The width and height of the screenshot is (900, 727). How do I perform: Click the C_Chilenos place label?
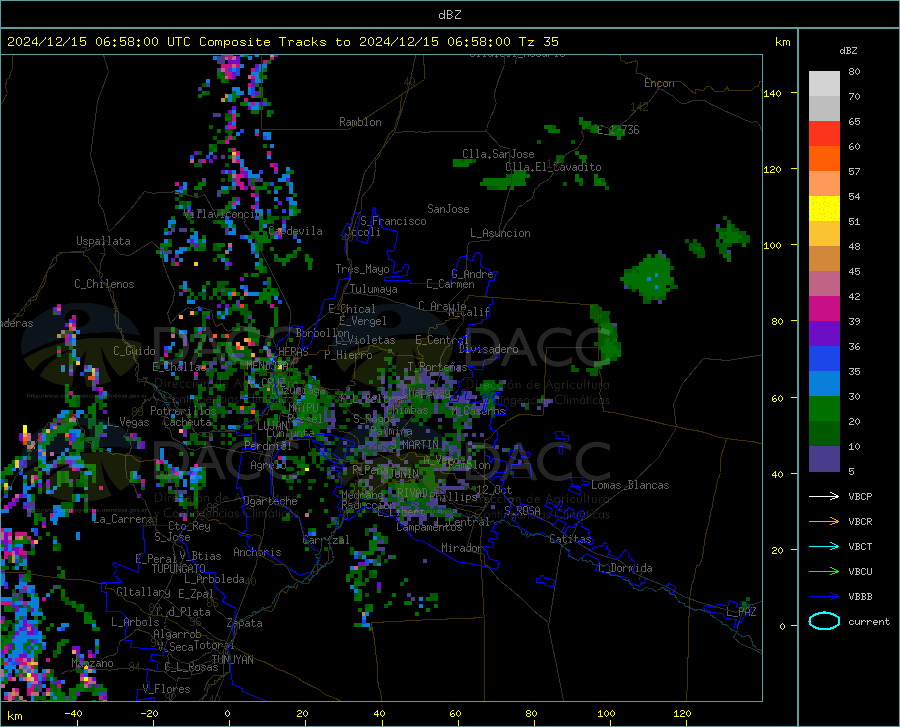point(104,284)
